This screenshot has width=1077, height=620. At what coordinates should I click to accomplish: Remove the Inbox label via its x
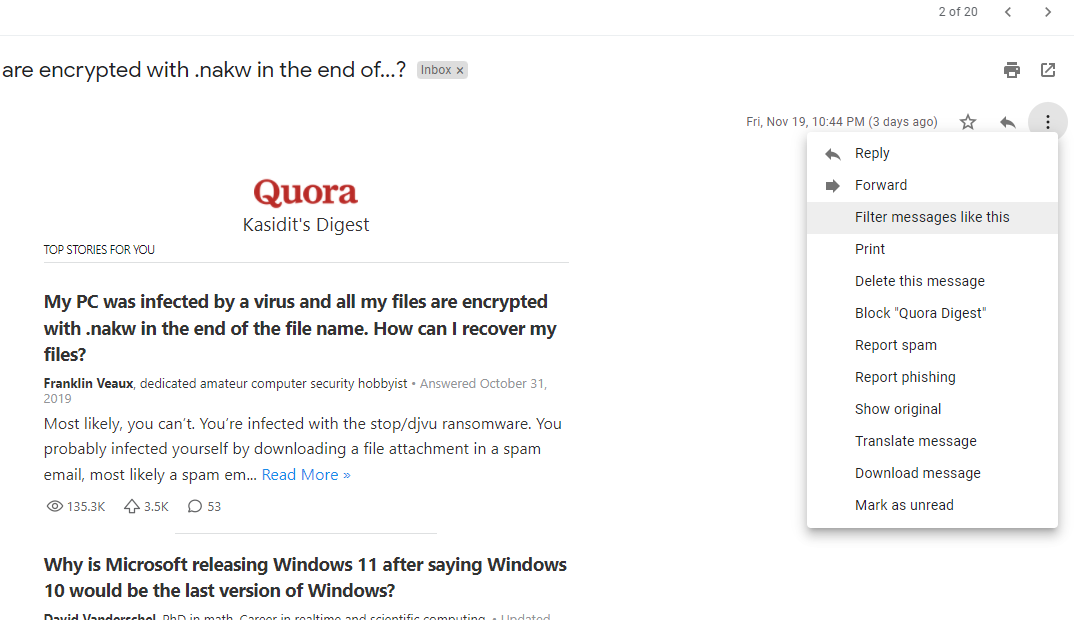click(460, 70)
